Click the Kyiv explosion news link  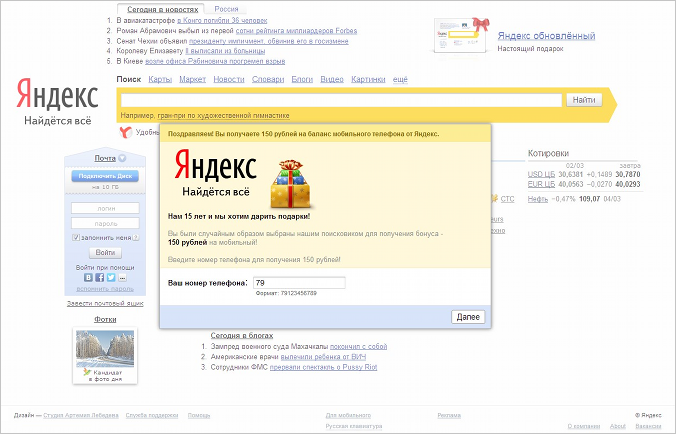(215, 61)
